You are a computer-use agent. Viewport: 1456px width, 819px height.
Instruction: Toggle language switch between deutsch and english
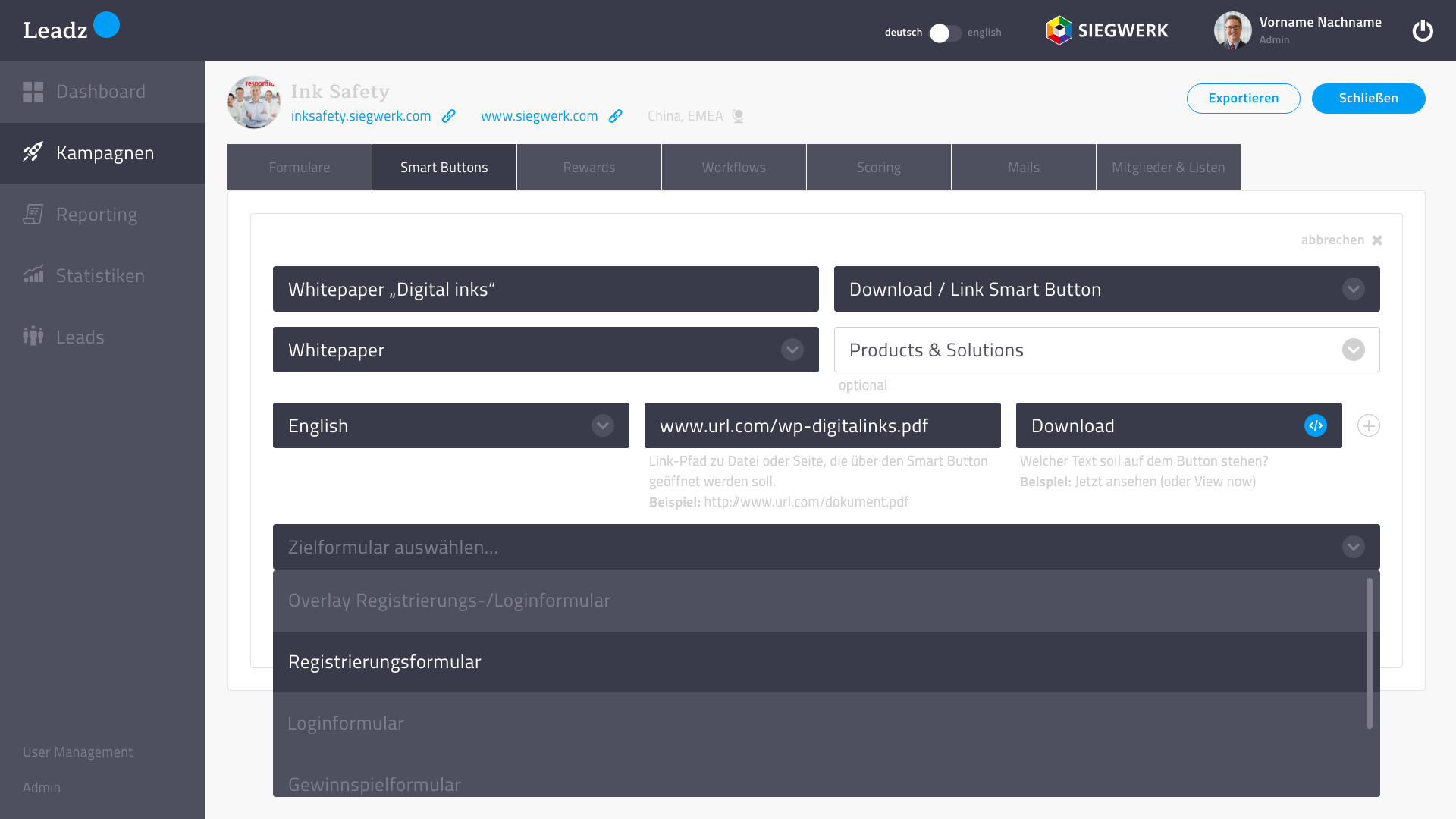coord(945,33)
